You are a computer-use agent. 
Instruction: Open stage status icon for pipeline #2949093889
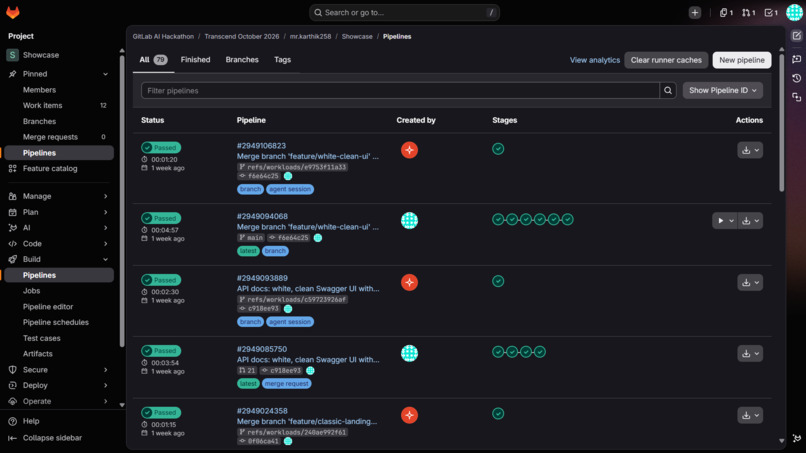tap(498, 281)
